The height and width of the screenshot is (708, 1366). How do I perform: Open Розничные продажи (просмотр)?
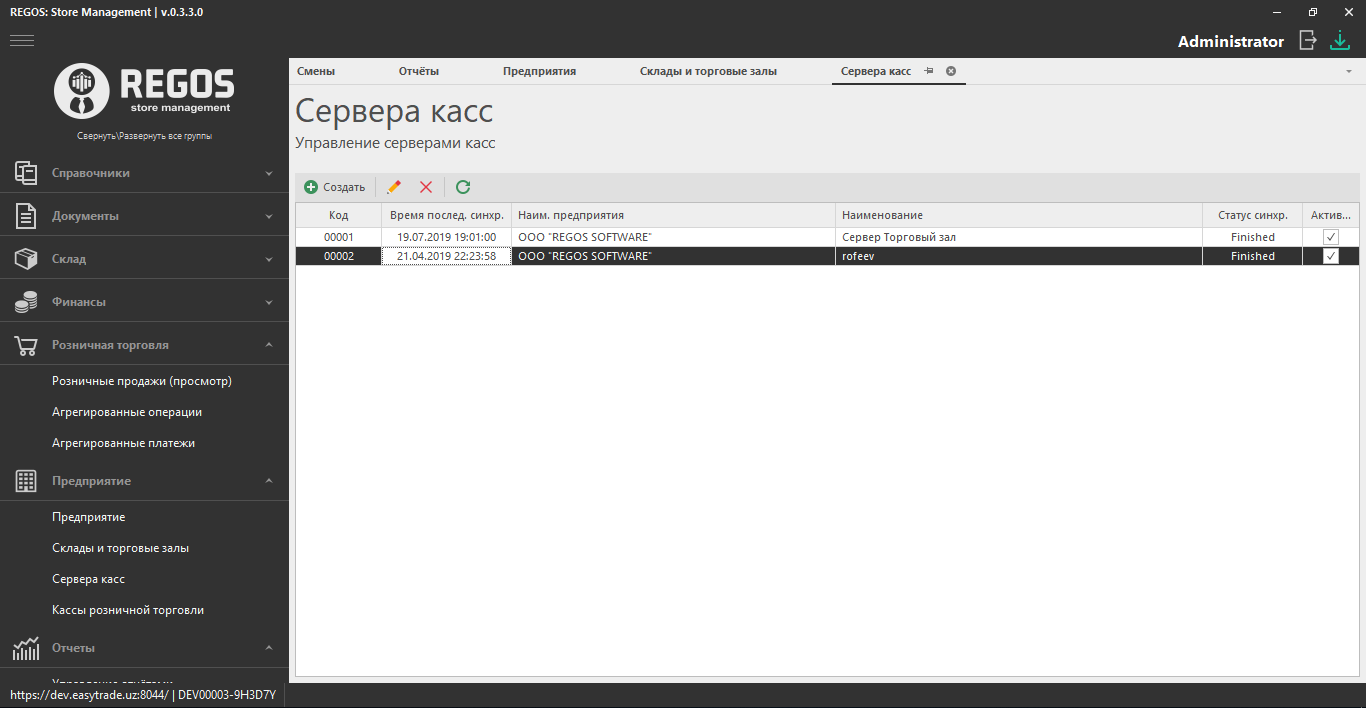click(x=142, y=381)
